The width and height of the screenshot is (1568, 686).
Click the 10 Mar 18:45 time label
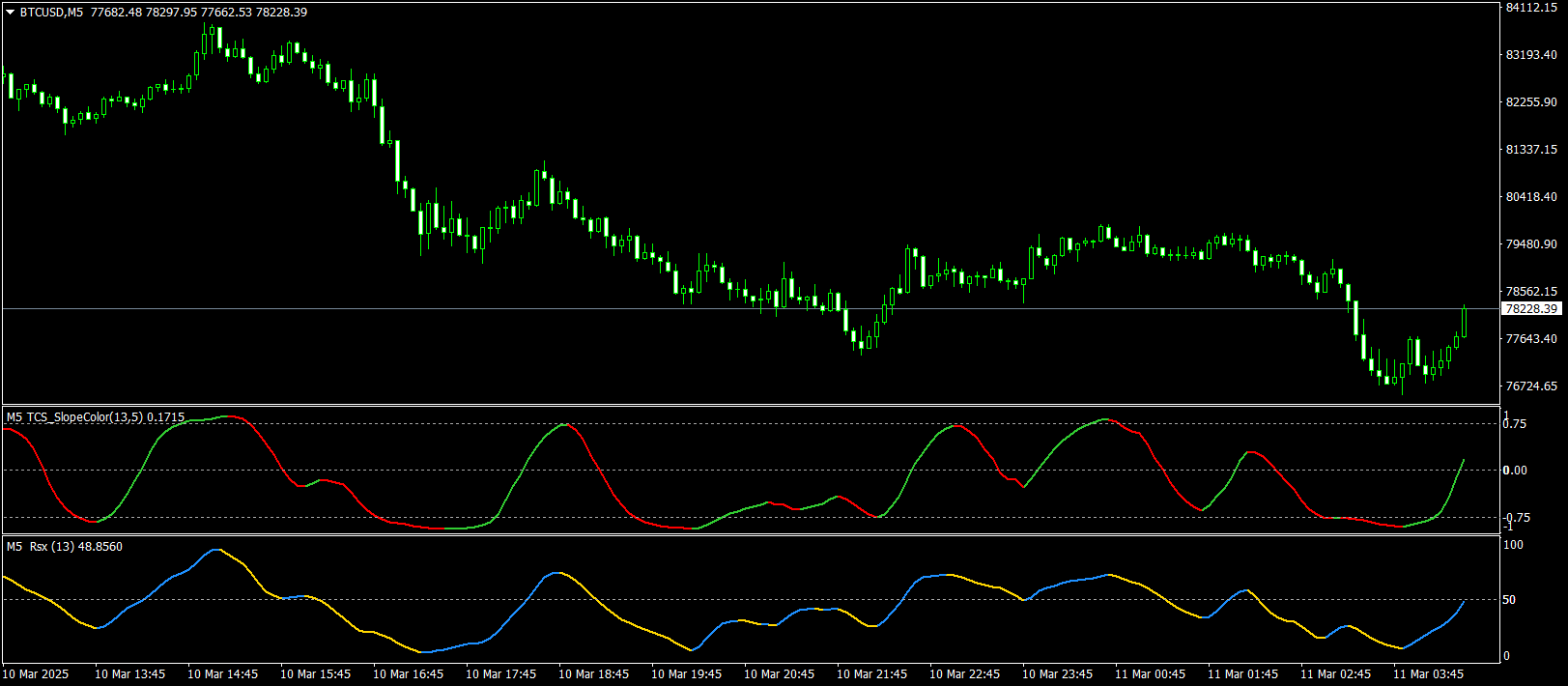coord(593,674)
